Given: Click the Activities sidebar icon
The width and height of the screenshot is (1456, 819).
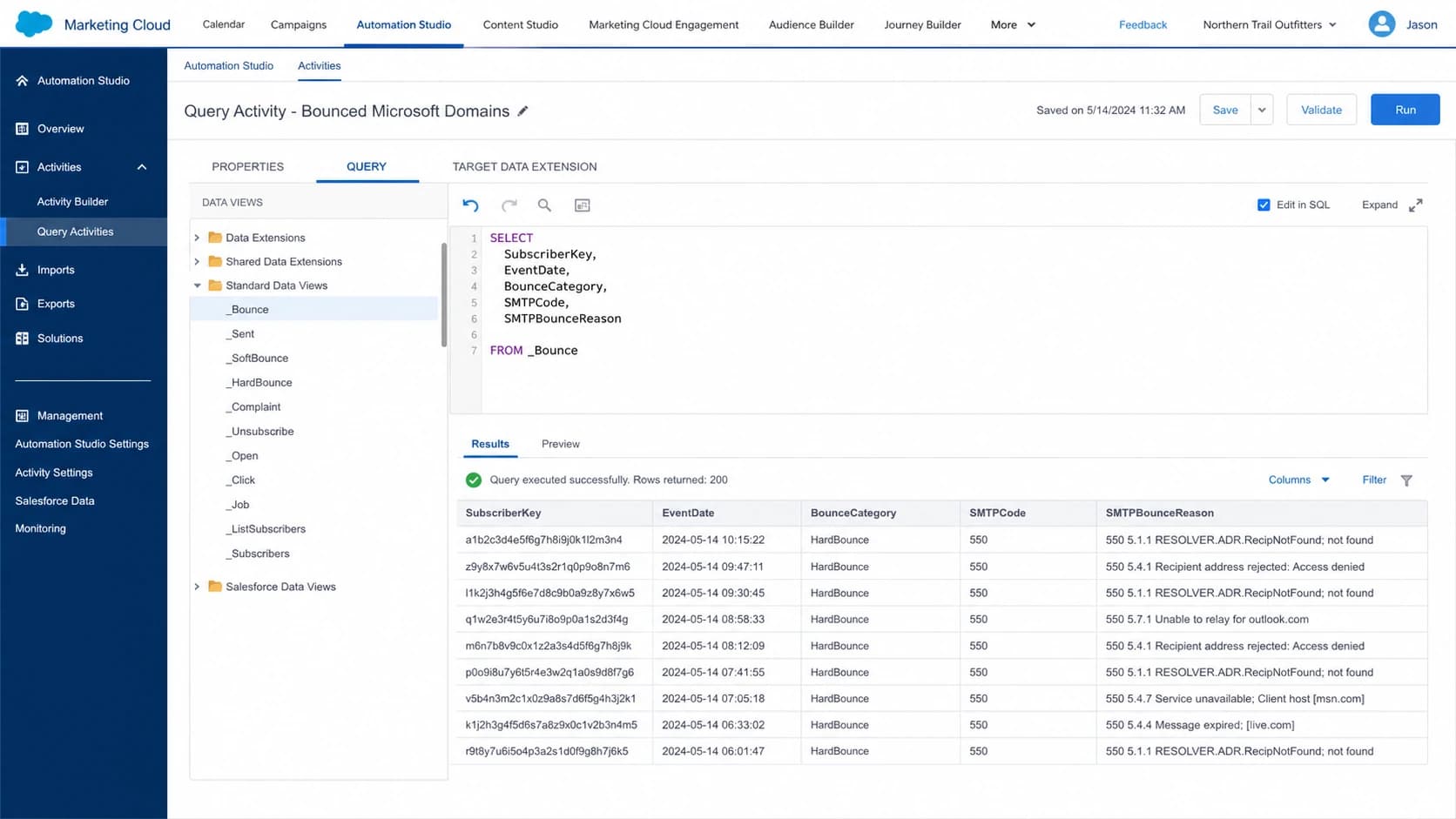Looking at the screenshot, I should point(22,167).
